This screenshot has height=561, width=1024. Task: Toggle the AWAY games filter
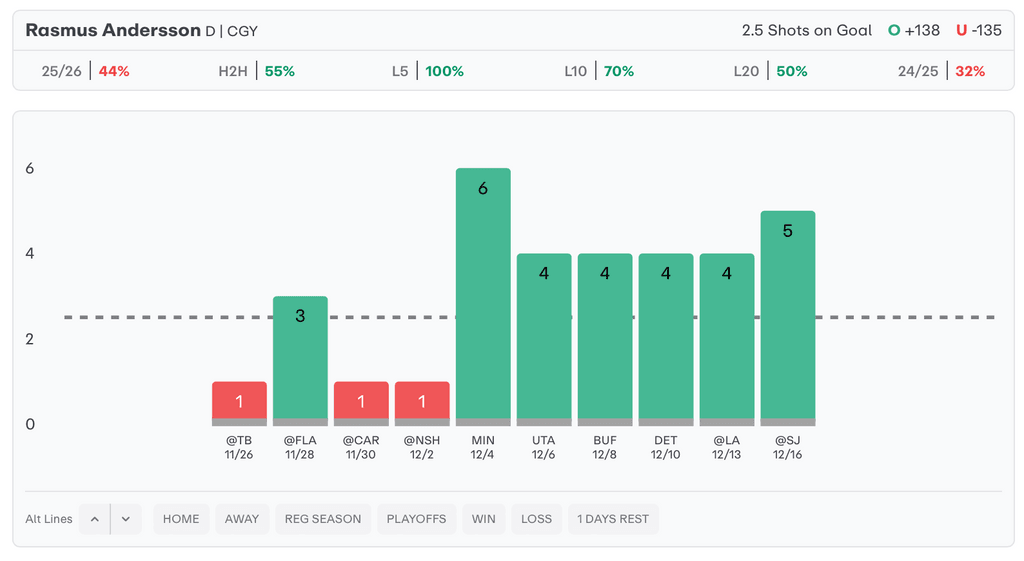[242, 519]
